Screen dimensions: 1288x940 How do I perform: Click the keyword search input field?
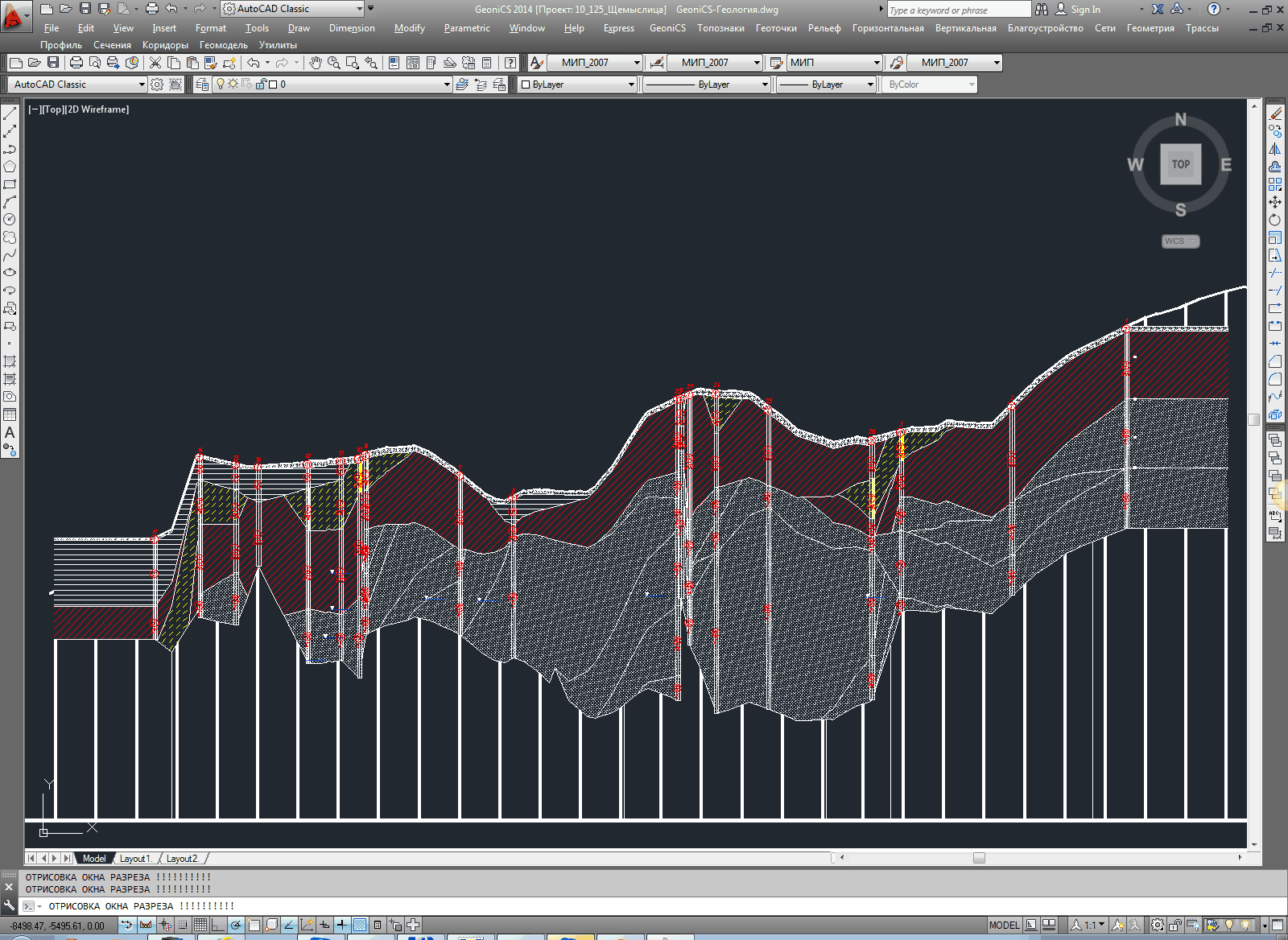(956, 10)
